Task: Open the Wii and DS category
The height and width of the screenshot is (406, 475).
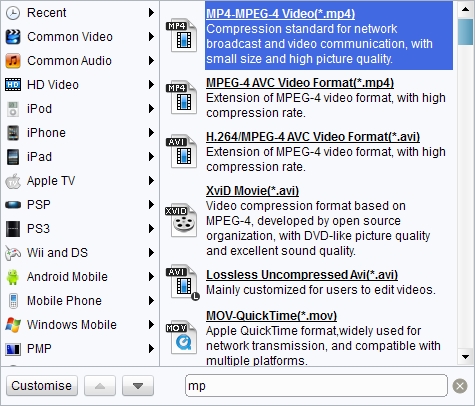Action: pyautogui.click(x=80, y=253)
